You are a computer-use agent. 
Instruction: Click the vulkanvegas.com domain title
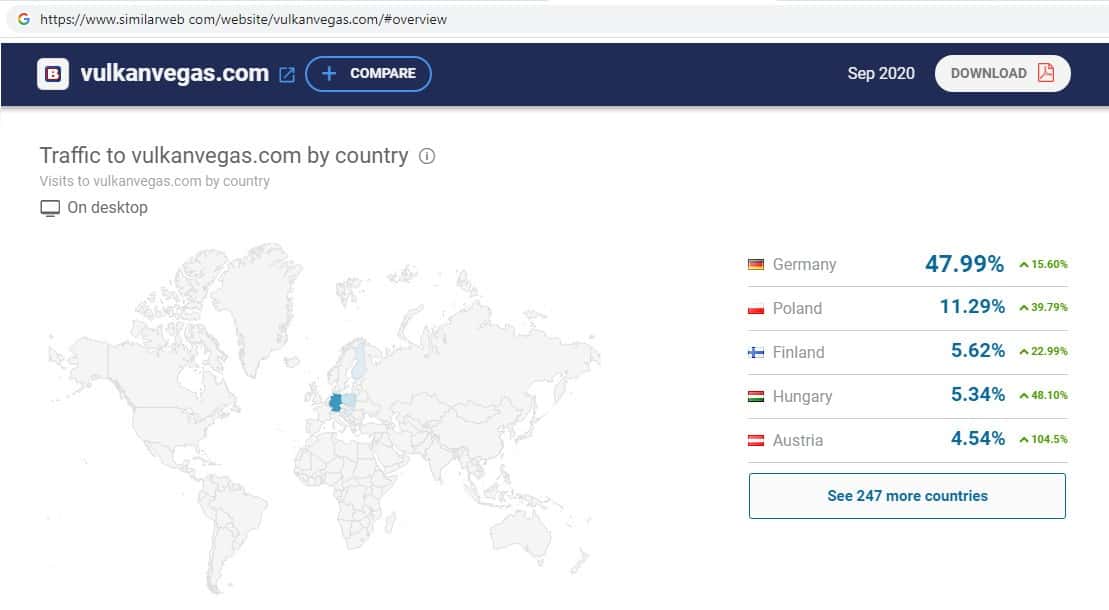click(x=175, y=74)
